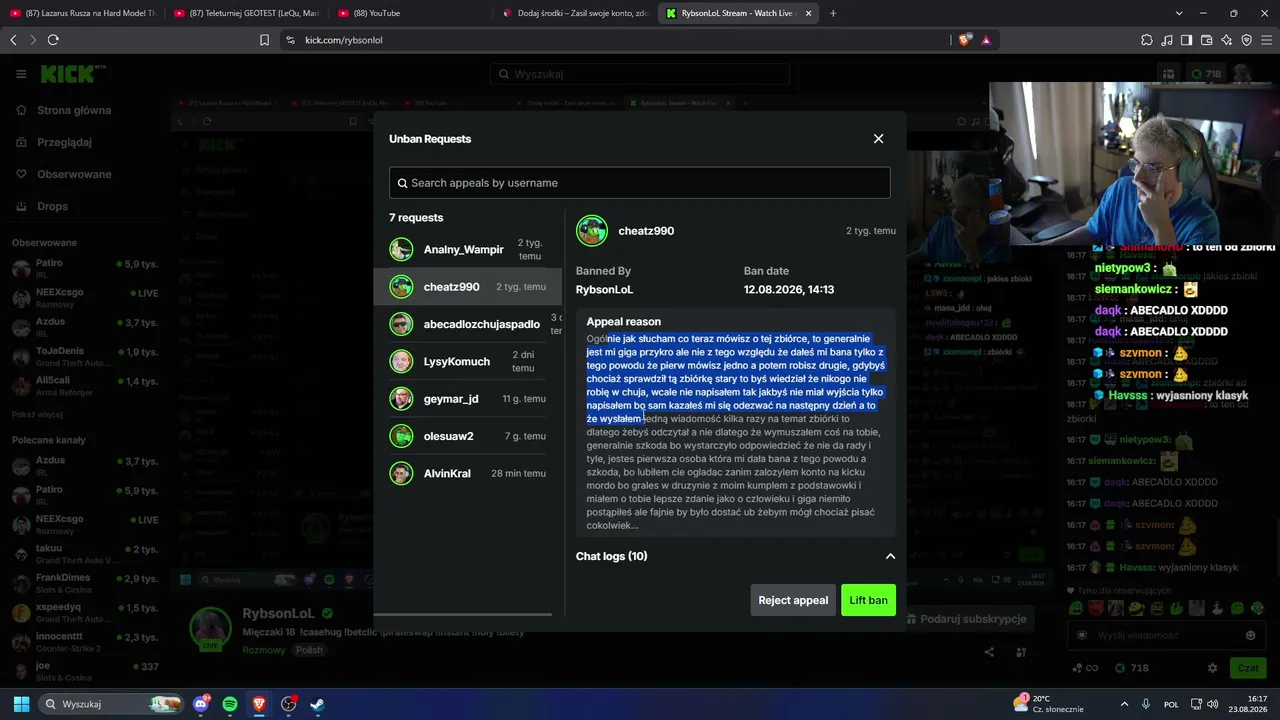Screen dimensions: 1280x720
Task: Open Spotify from the taskbar
Action: [x=230, y=704]
